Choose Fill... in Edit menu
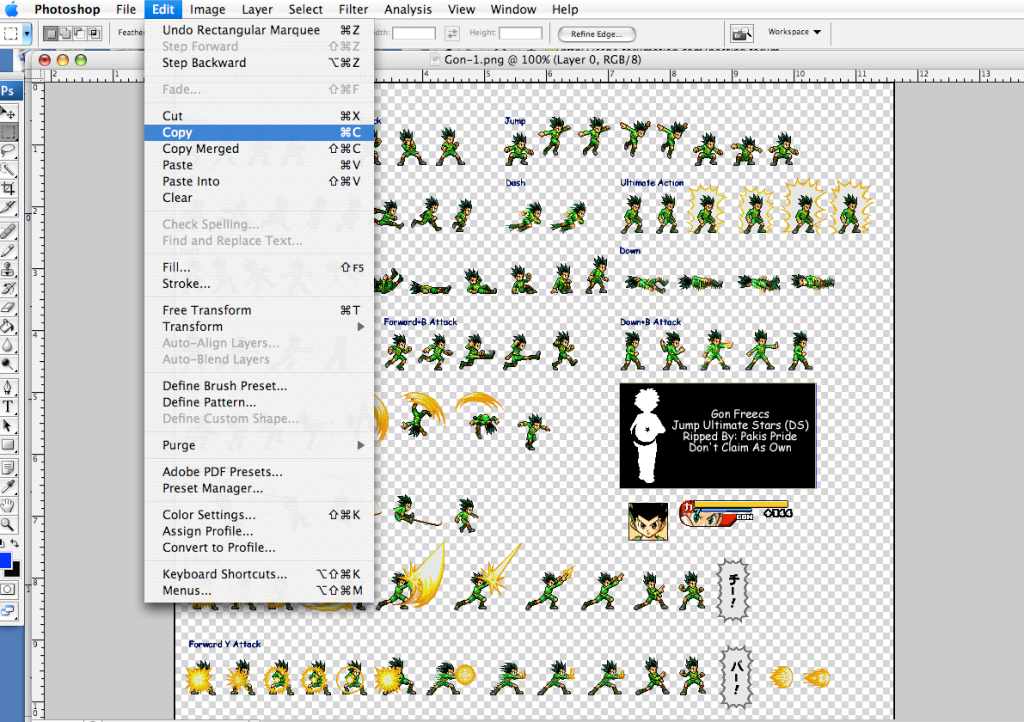The height and width of the screenshot is (722, 1024). point(259,267)
